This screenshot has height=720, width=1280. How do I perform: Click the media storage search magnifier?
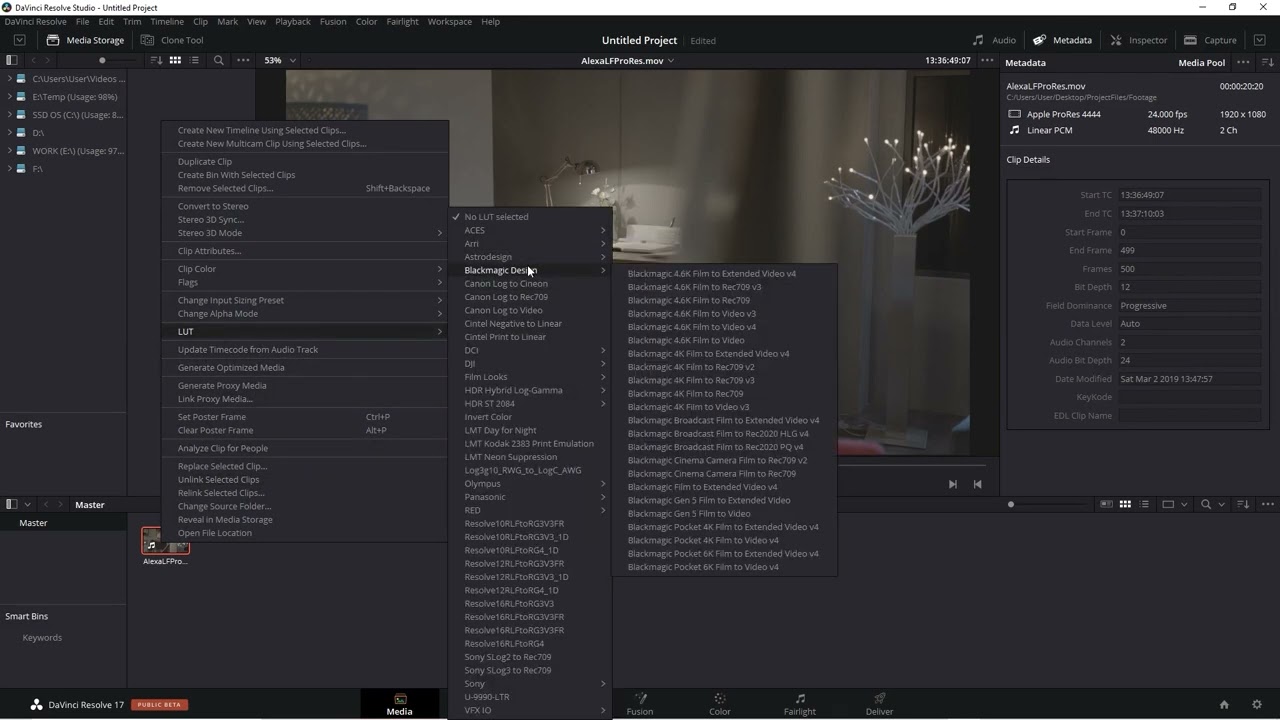tap(219, 60)
